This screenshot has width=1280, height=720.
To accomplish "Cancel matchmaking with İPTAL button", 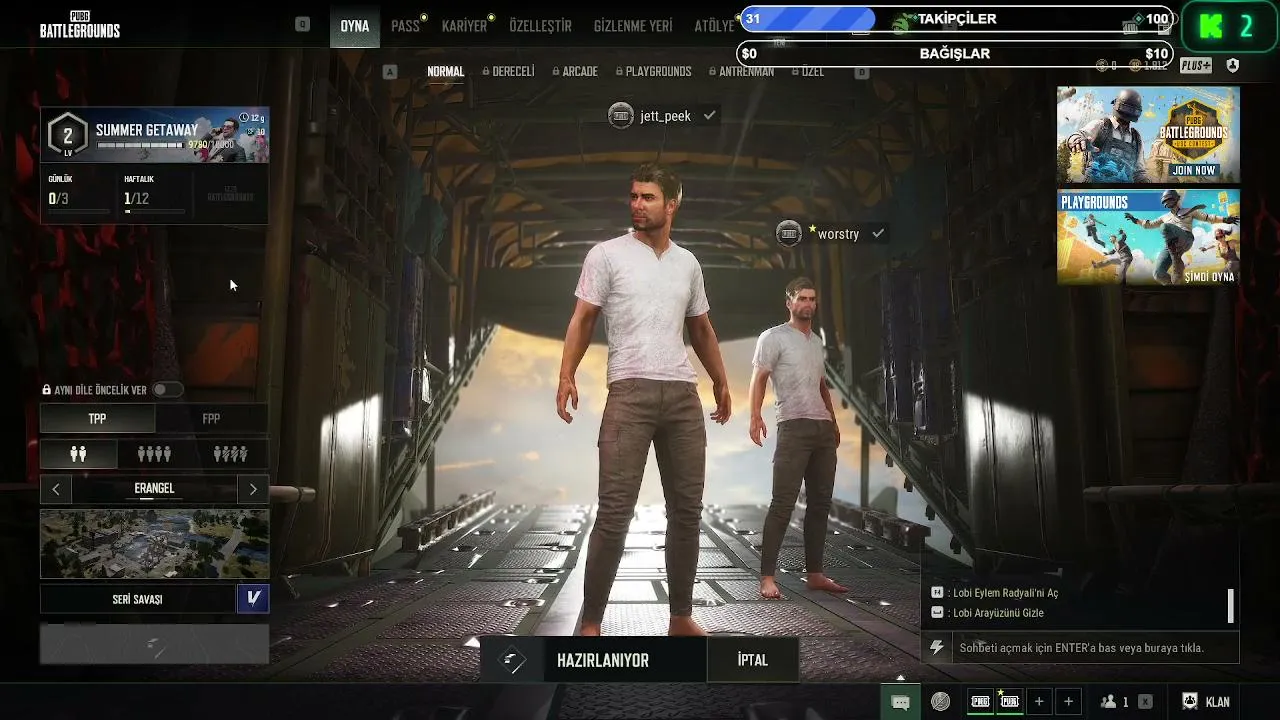I will pos(753,660).
